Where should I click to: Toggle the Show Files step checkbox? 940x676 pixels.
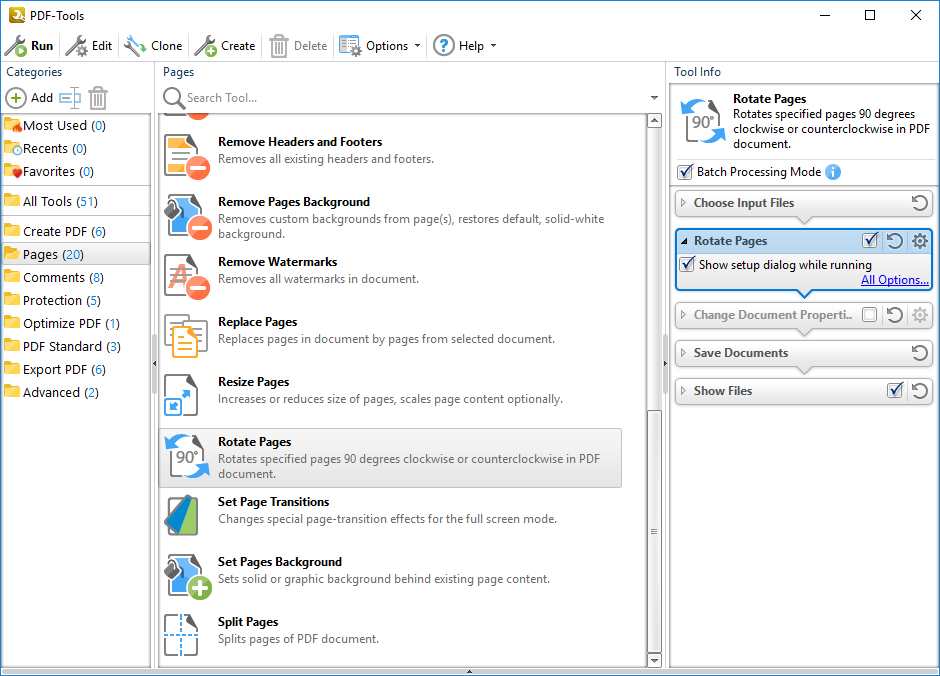895,391
